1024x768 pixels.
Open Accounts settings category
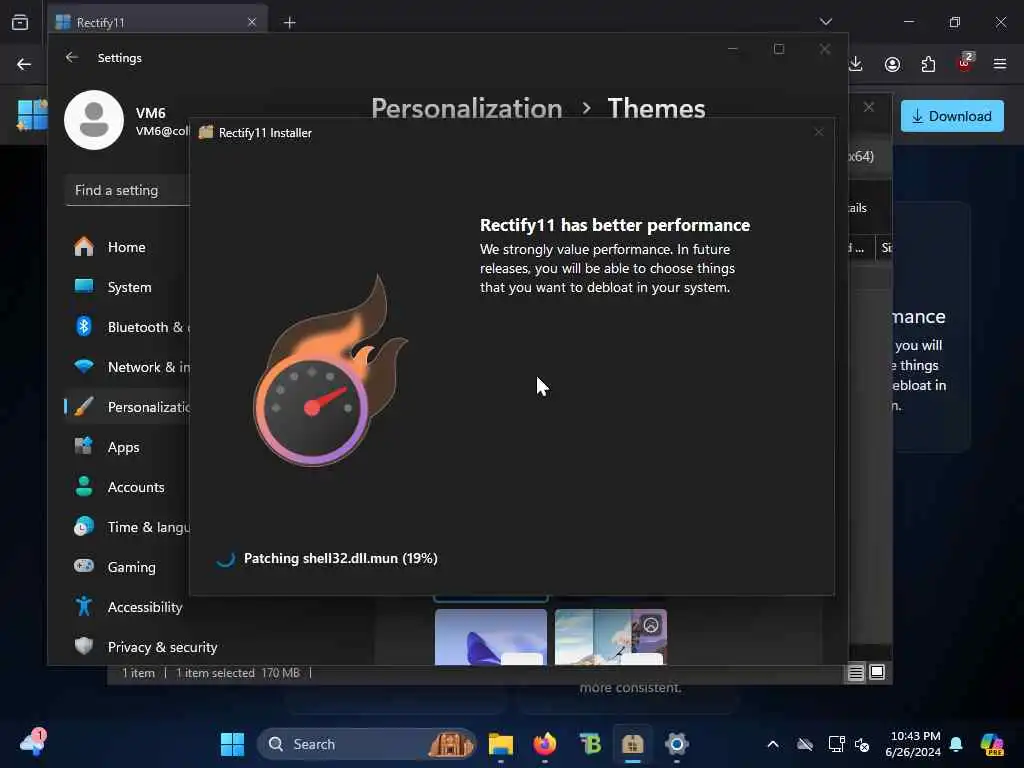pyautogui.click(x=127, y=487)
